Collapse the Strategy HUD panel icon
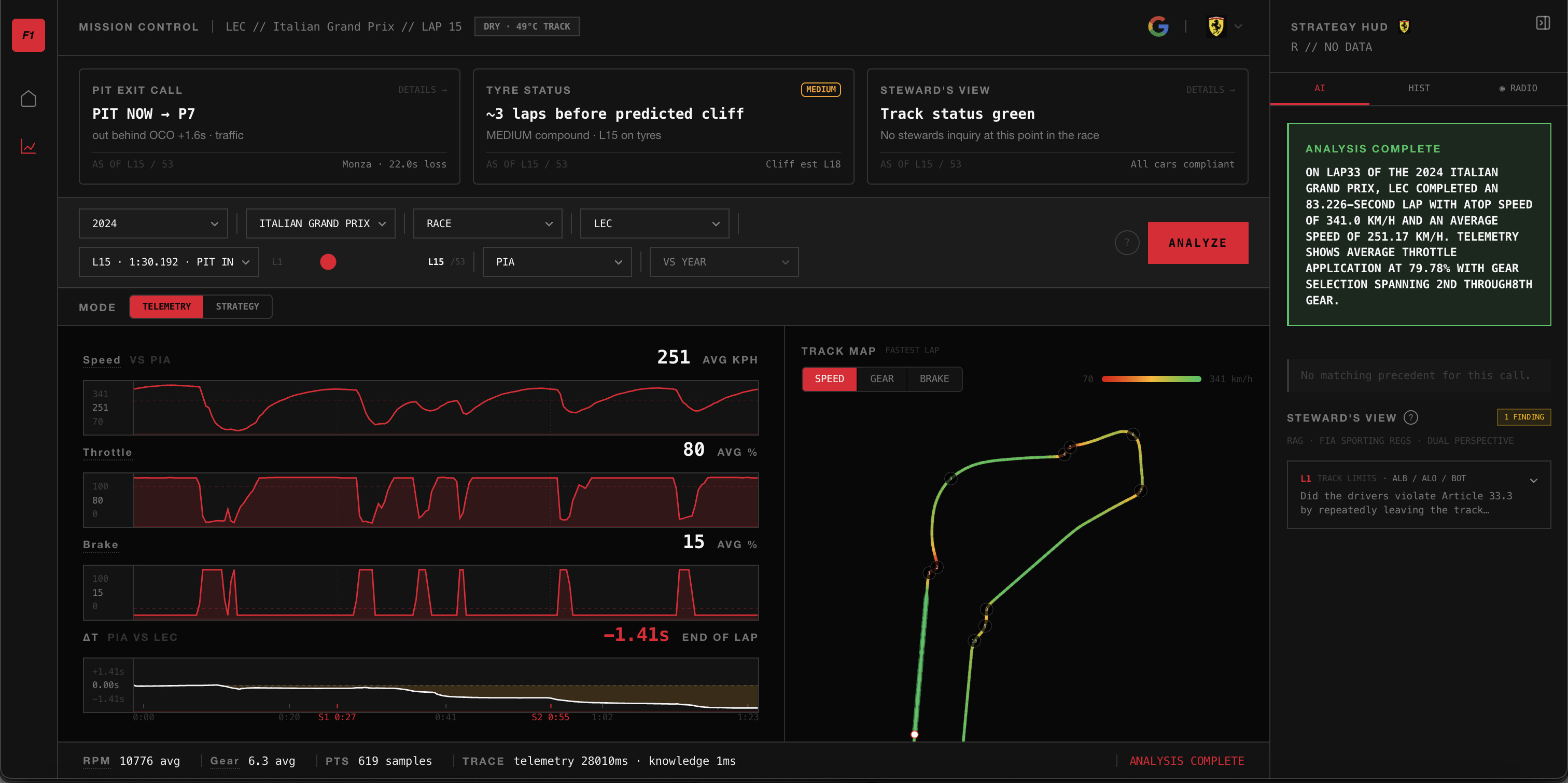 pos(1543,23)
